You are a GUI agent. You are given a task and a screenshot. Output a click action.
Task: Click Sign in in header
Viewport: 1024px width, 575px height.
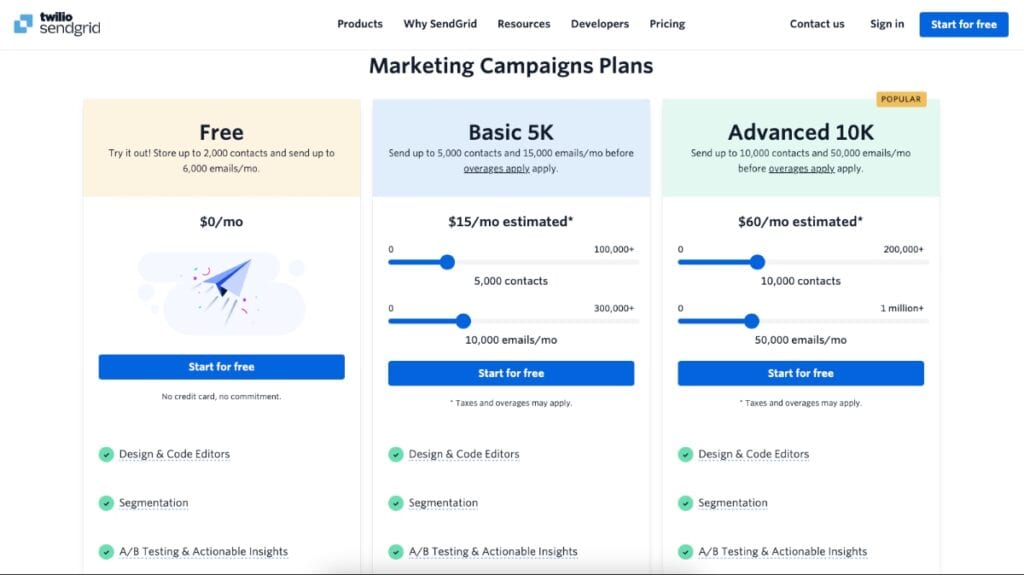pos(887,24)
